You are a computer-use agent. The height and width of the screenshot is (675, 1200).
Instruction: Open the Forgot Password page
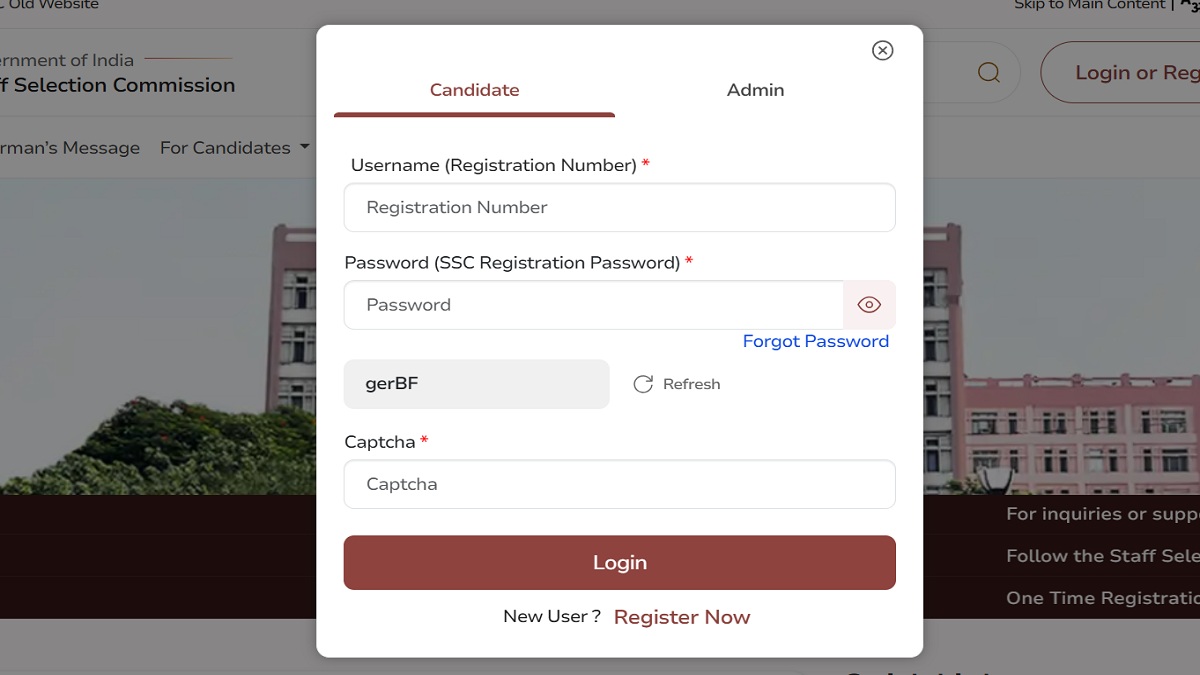816,341
